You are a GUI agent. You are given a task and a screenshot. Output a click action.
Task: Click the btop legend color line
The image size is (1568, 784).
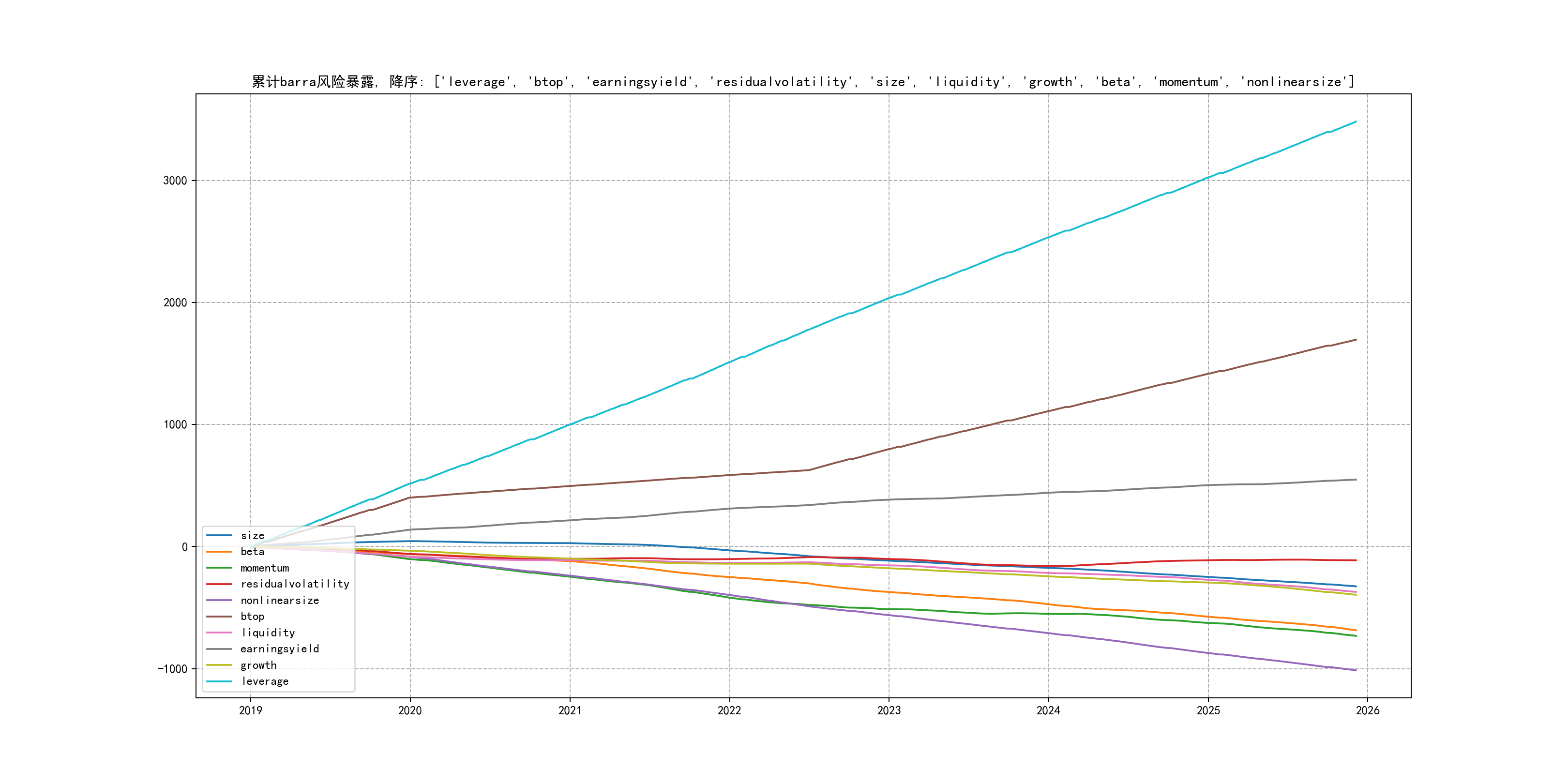pos(219,617)
